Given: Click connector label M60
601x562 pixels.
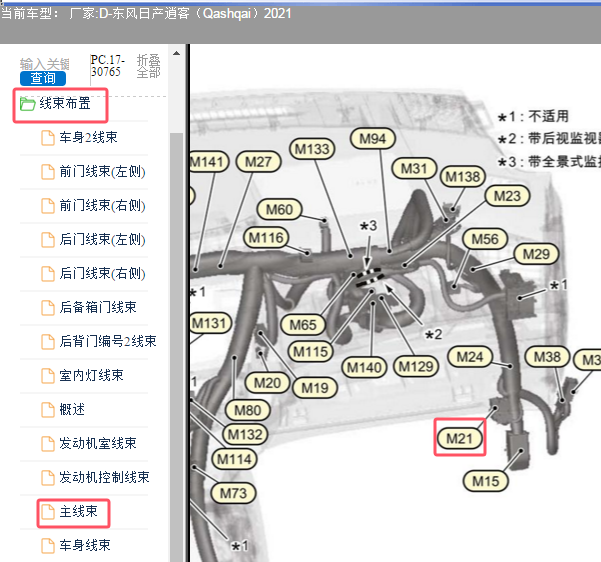Looking at the screenshot, I should click(279, 209).
